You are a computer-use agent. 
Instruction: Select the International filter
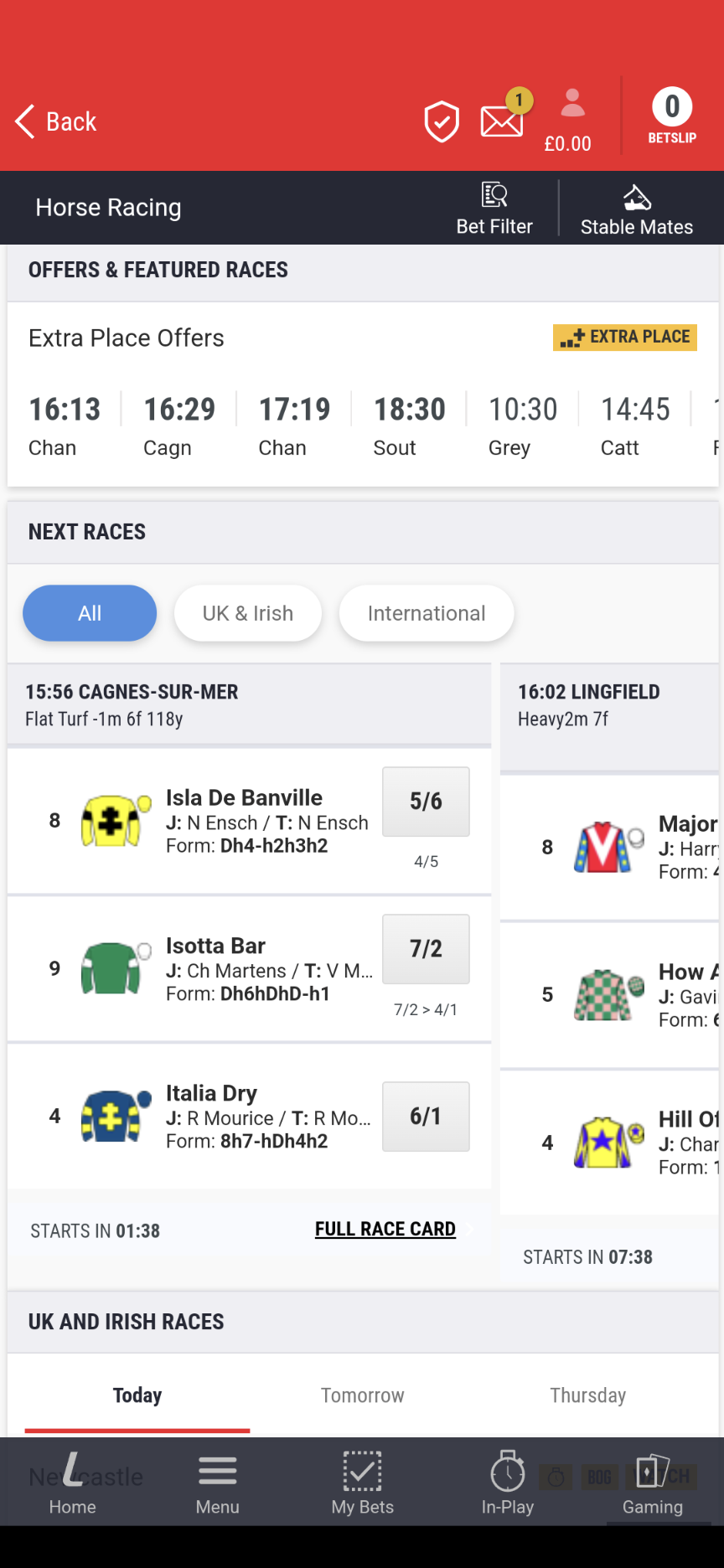[426, 612]
